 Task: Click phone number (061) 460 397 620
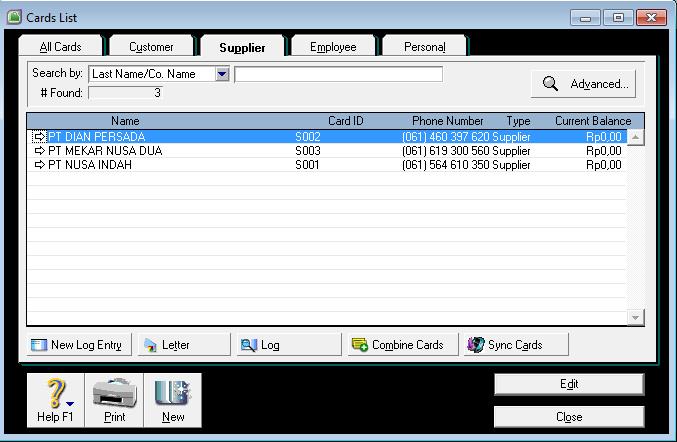click(x=446, y=137)
